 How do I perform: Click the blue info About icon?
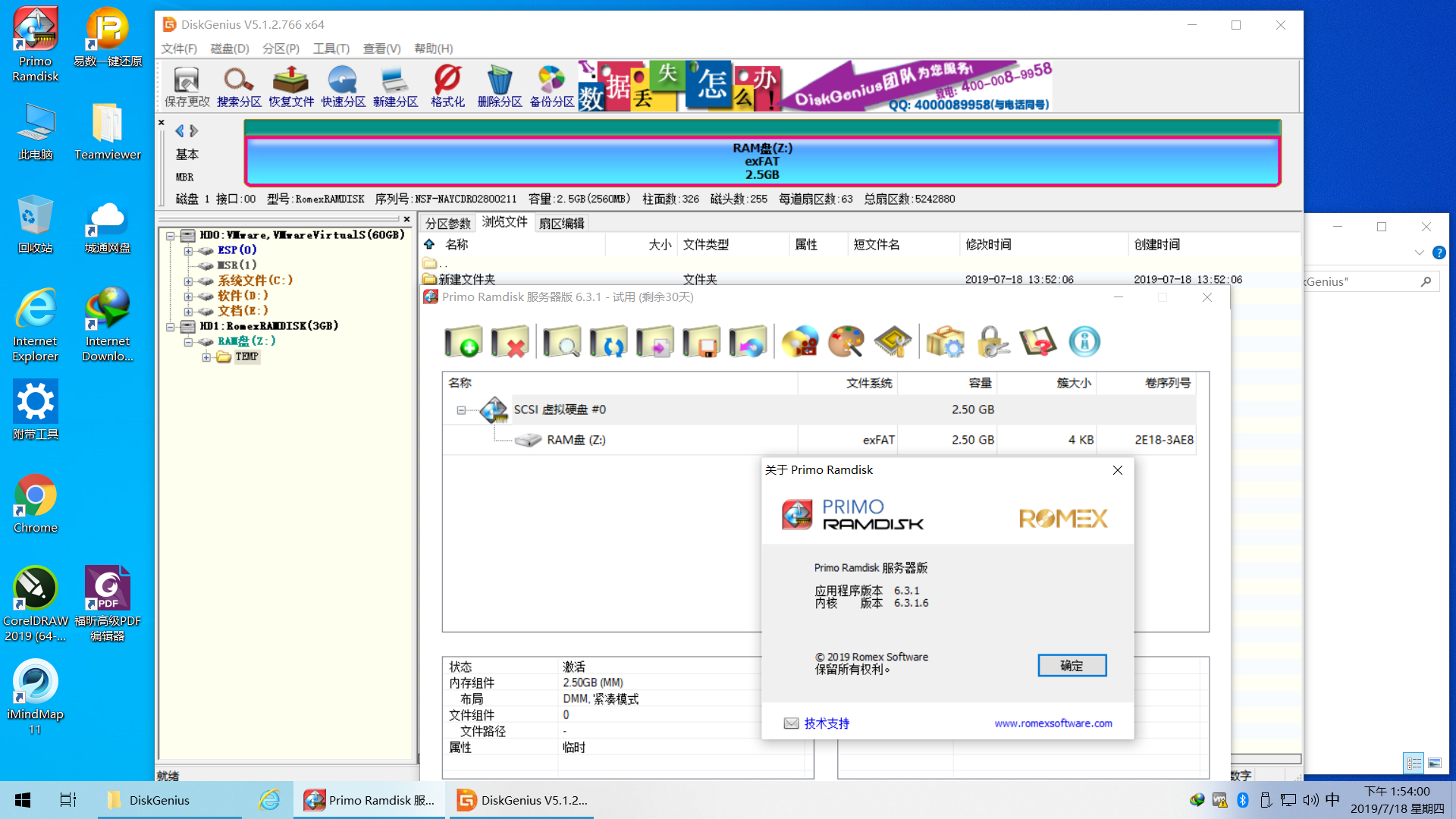pyautogui.click(x=1084, y=342)
